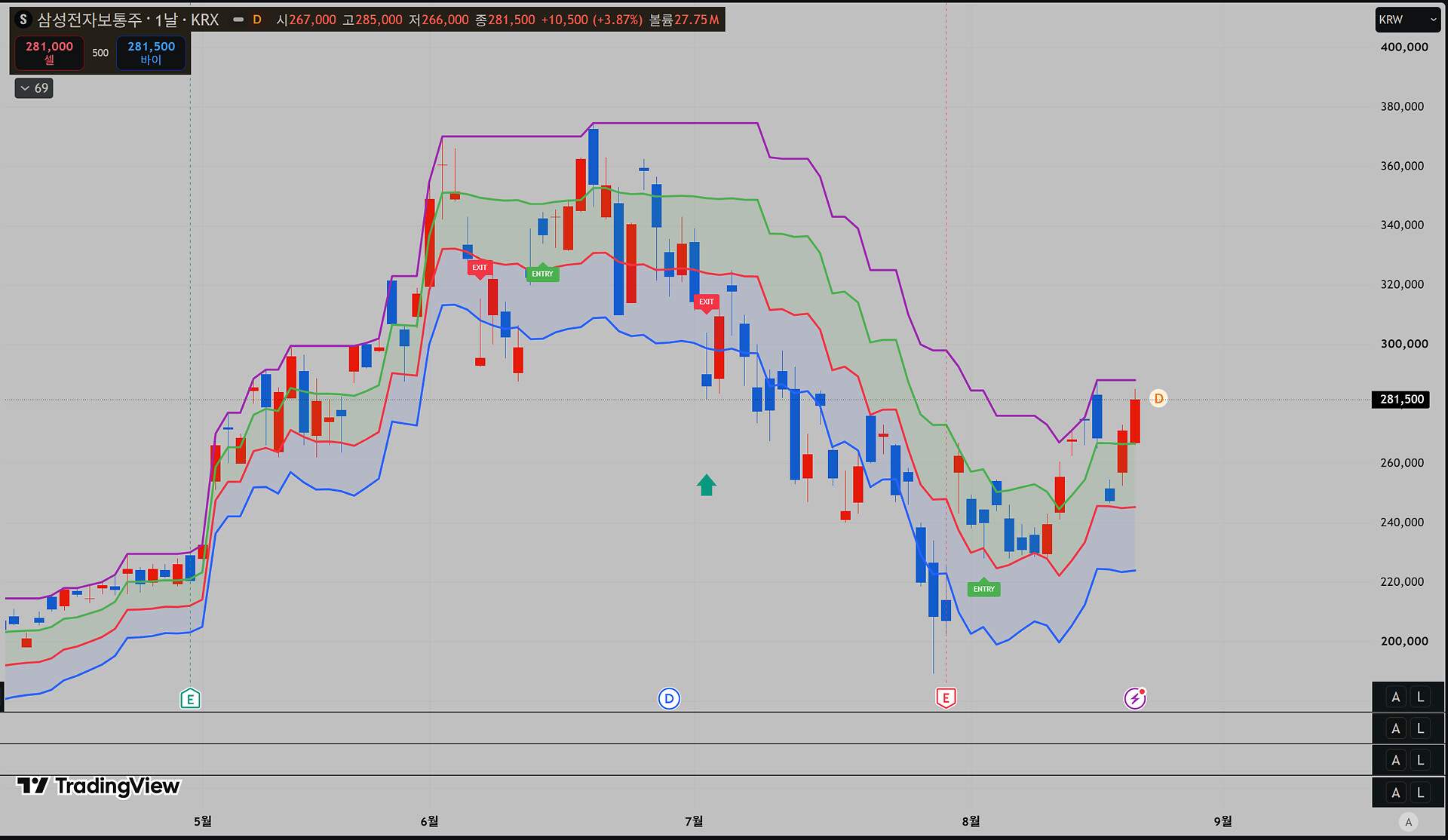Click the market status dash icon beside KRX
The width and height of the screenshot is (1448, 840).
click(x=238, y=20)
